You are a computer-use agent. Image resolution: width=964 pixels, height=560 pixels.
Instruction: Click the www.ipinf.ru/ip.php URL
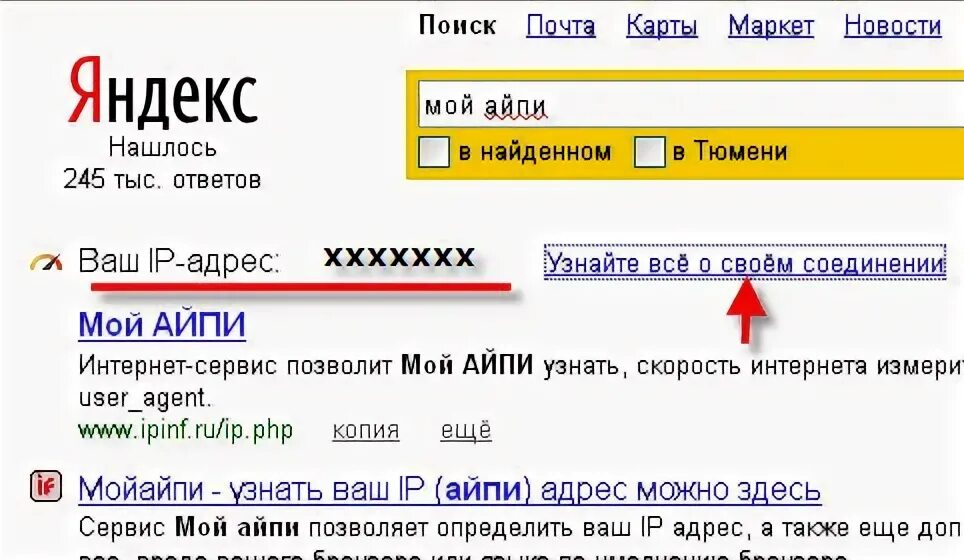click(186, 430)
